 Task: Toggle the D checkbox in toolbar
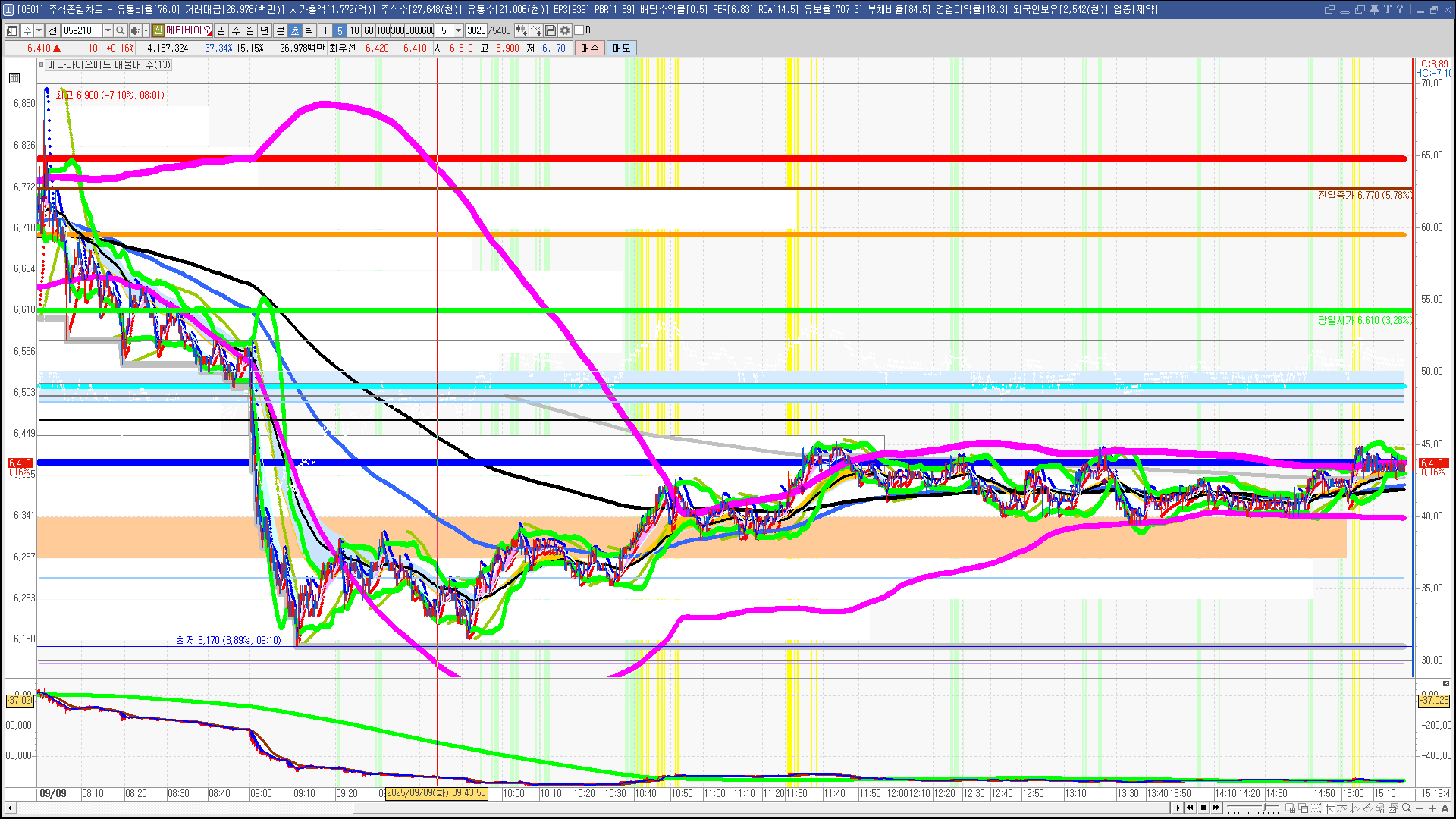pyautogui.click(x=579, y=30)
